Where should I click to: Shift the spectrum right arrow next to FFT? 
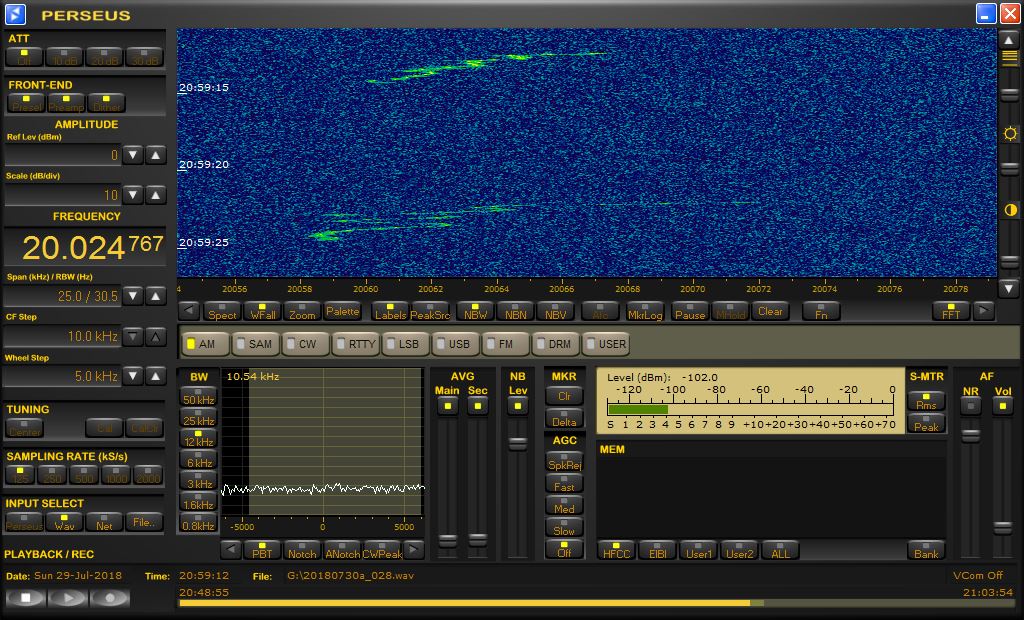coord(984,311)
